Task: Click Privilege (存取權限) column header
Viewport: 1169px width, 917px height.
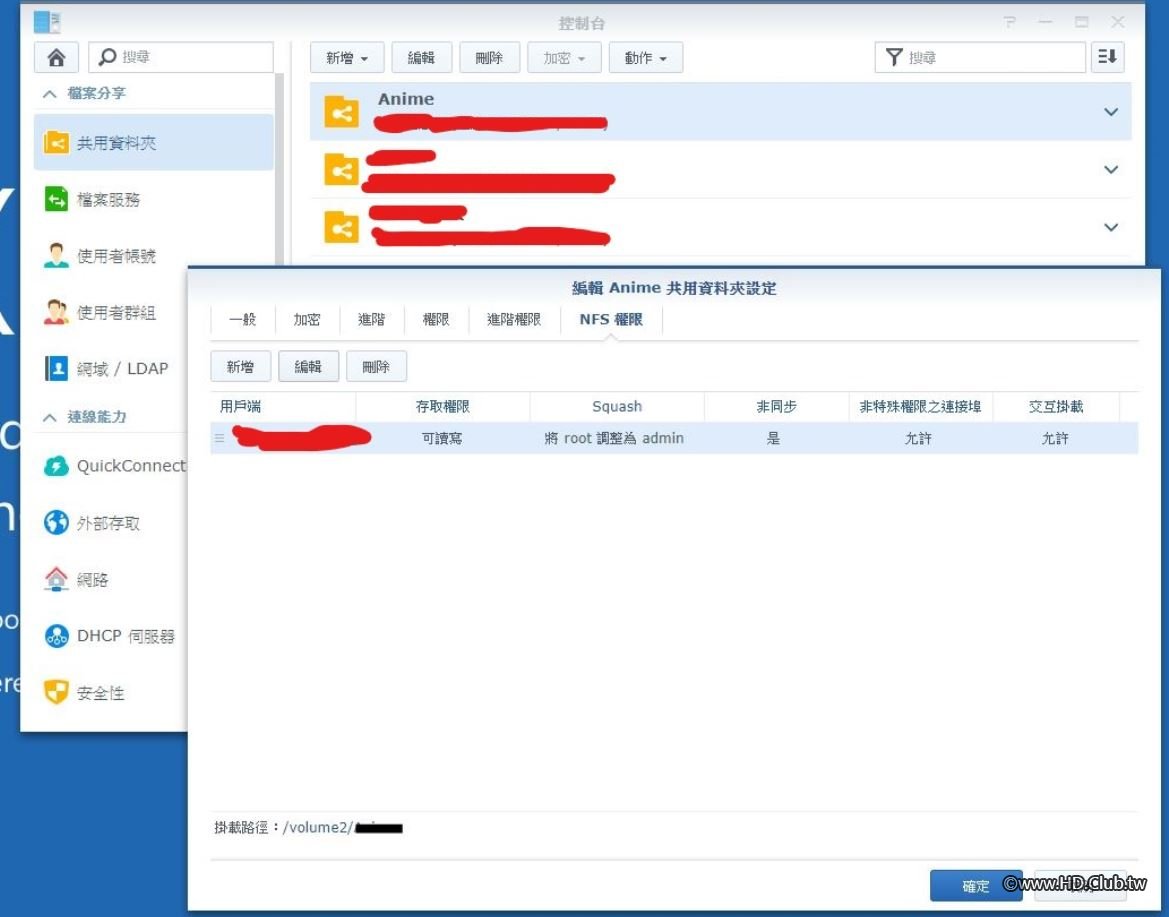Action: pos(443,406)
